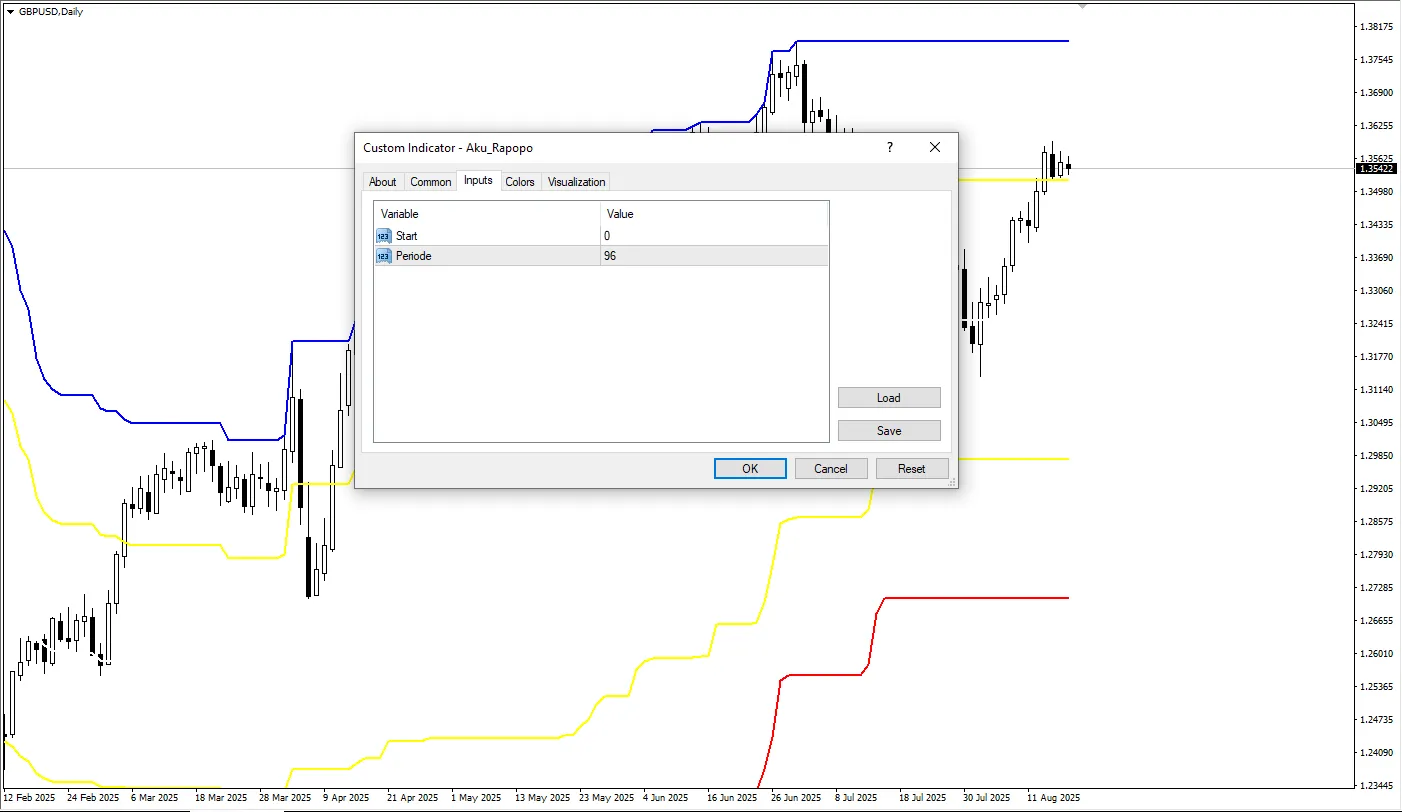Select the Start value cell showing 0

pyautogui.click(x=714, y=236)
